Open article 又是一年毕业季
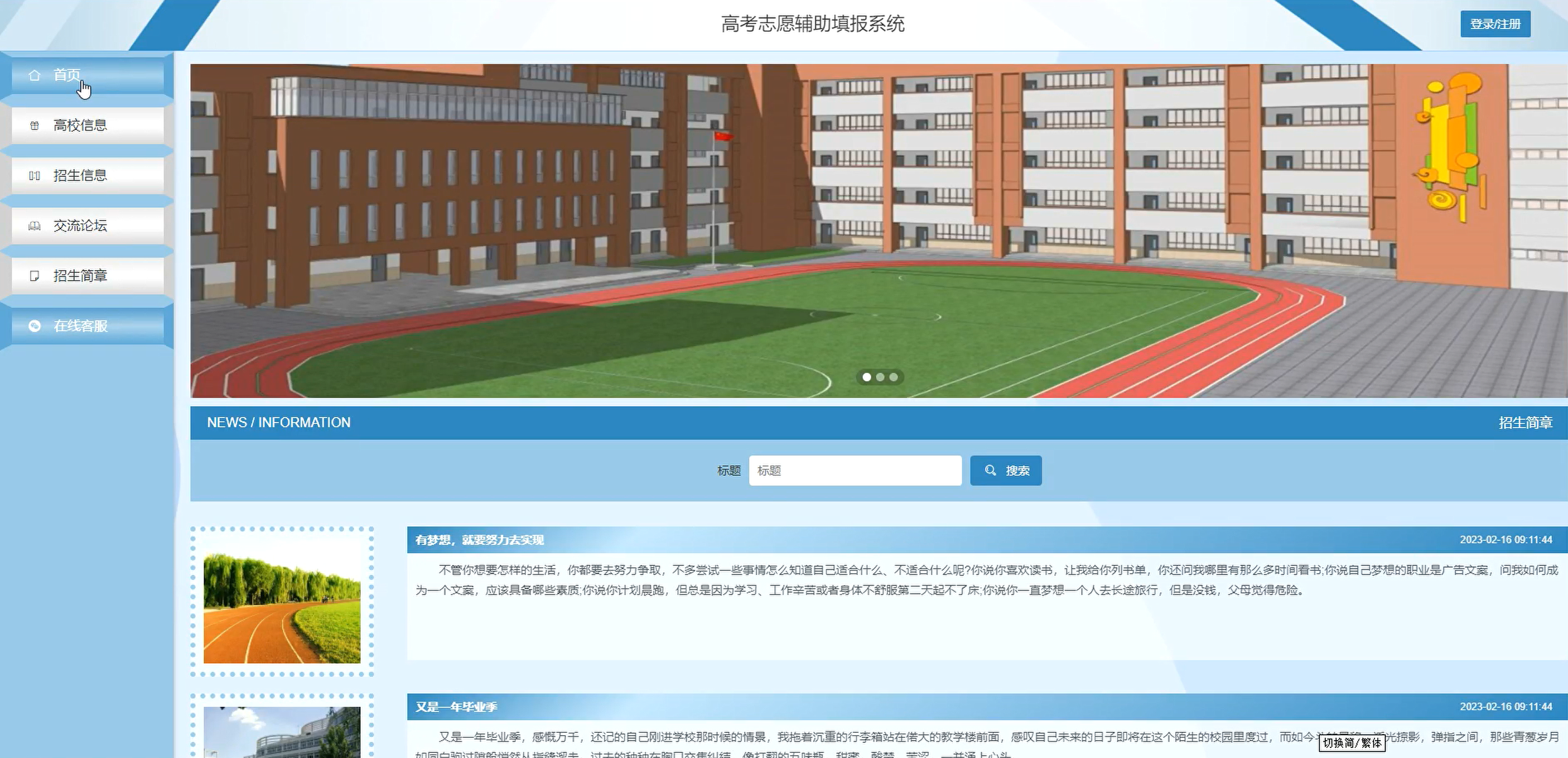1568x758 pixels. pos(456,707)
